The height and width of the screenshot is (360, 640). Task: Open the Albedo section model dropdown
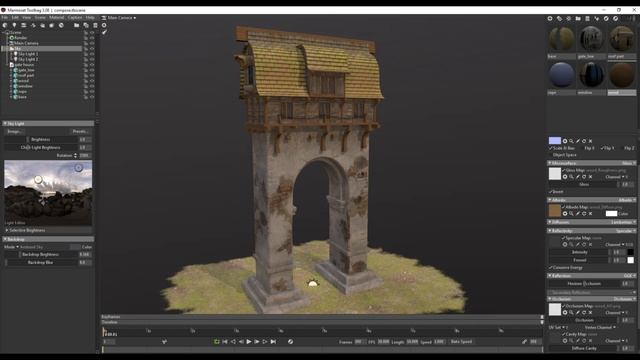click(627, 200)
